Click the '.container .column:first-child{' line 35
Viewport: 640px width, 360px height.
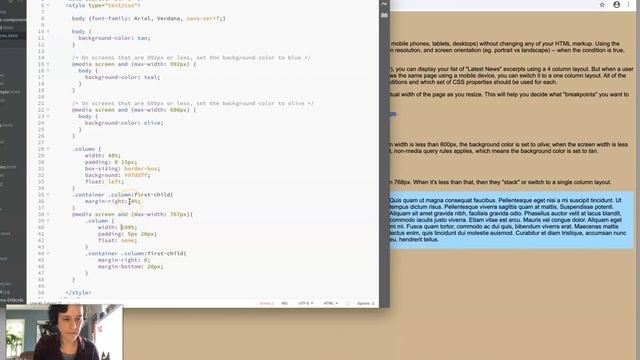pyautogui.click(x=122, y=195)
